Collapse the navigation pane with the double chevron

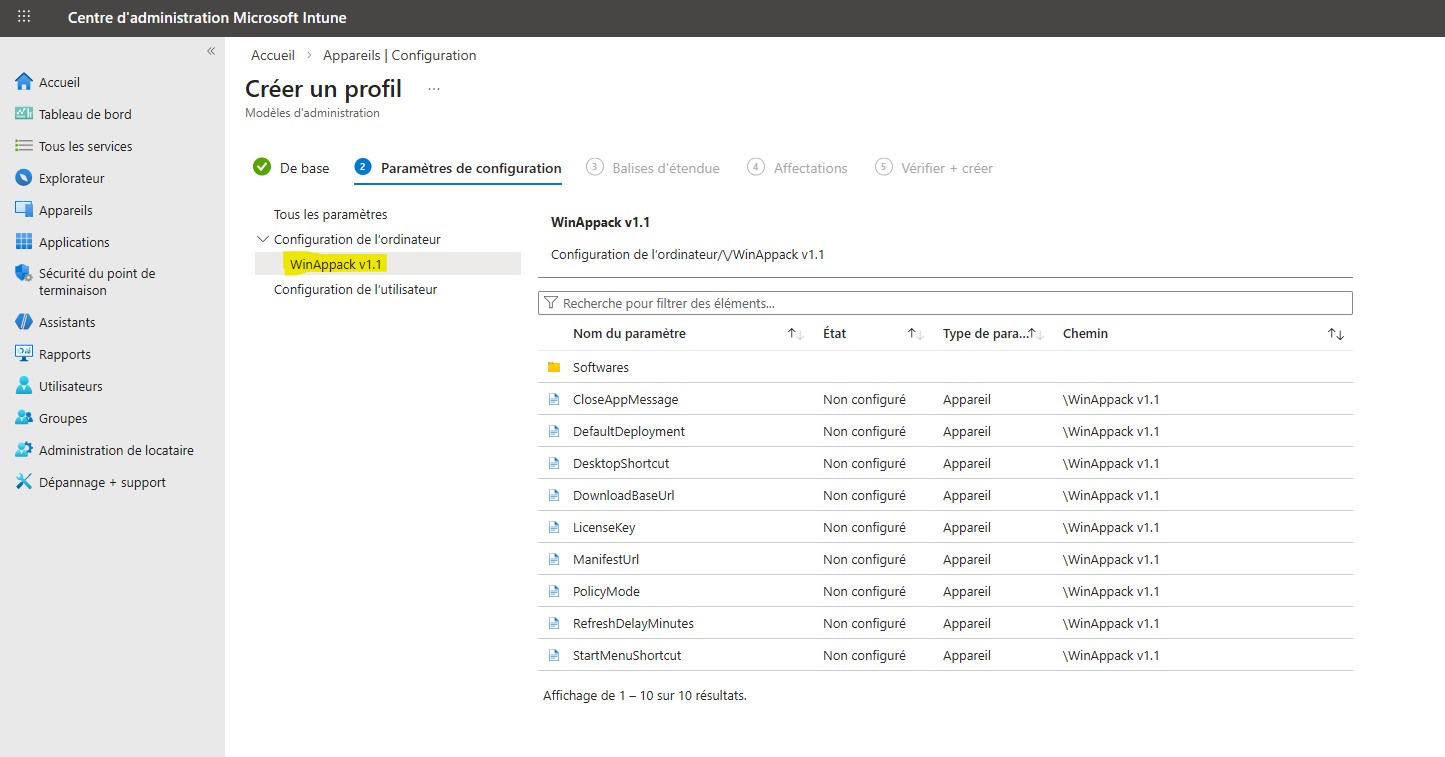point(211,50)
